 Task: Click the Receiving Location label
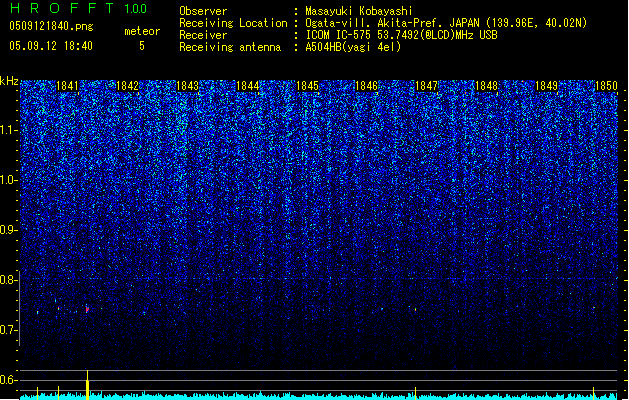[233, 23]
